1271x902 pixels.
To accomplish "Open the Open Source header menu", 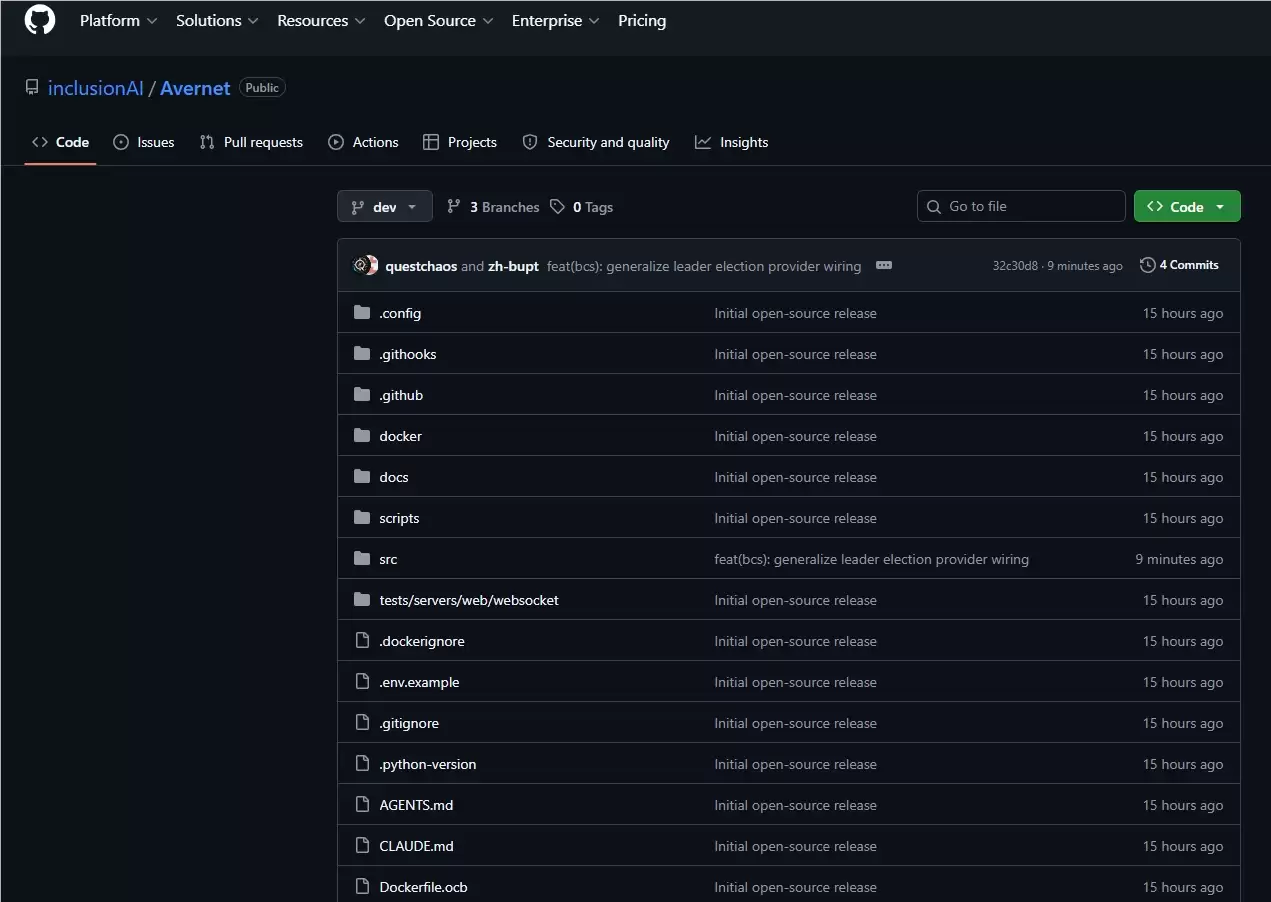I will [x=439, y=21].
